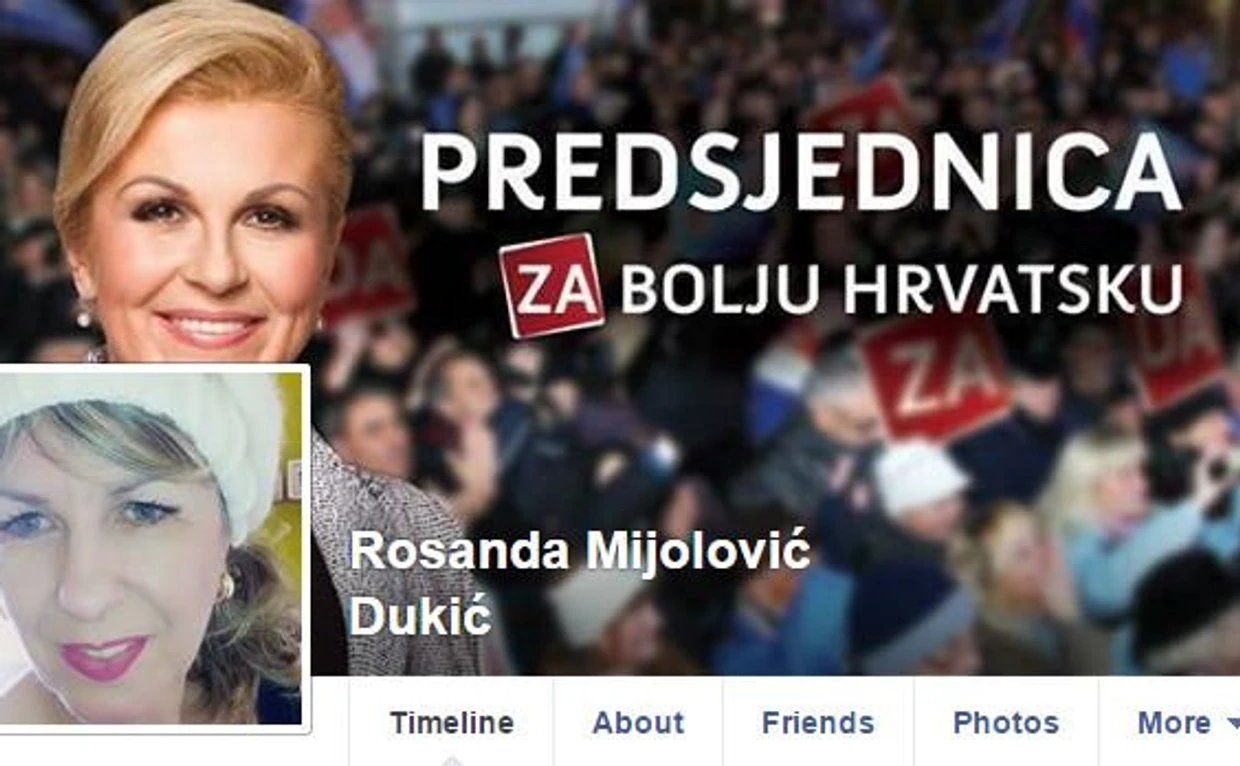Click the name Rosanda Mijolović Dukić
Viewport: 1240px width, 766px height.
click(x=579, y=584)
